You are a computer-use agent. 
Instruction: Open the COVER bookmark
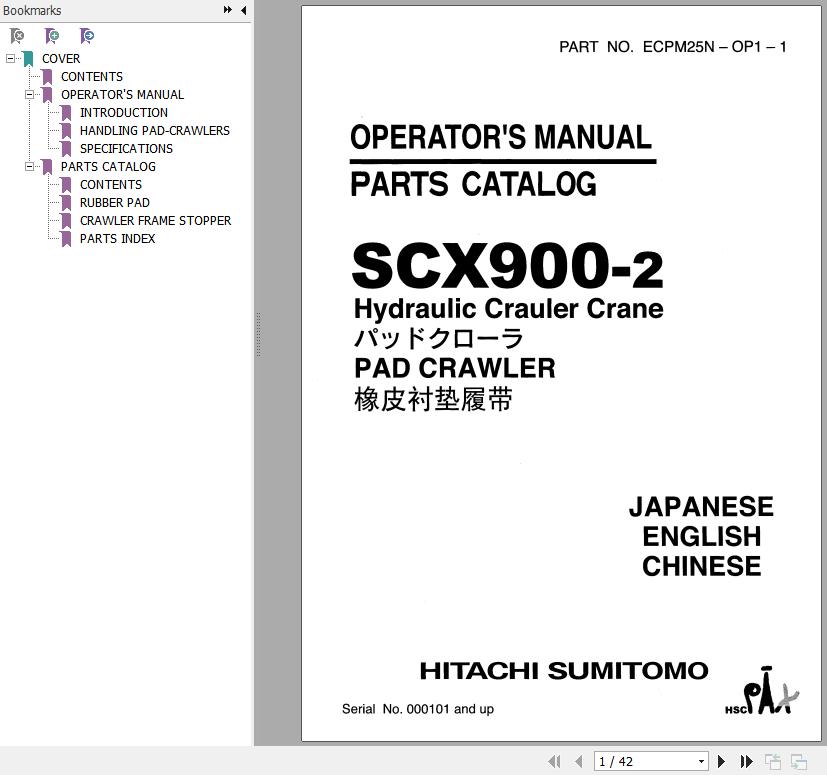(x=61, y=59)
